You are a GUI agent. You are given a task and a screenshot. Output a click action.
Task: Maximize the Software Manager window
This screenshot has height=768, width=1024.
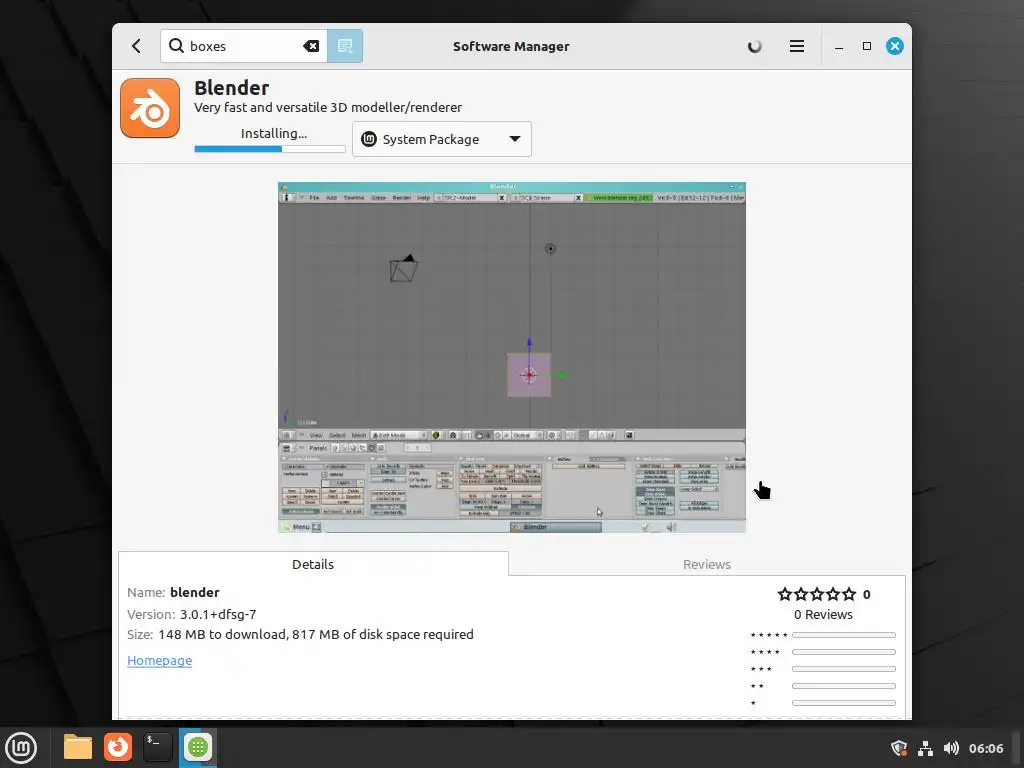click(867, 46)
